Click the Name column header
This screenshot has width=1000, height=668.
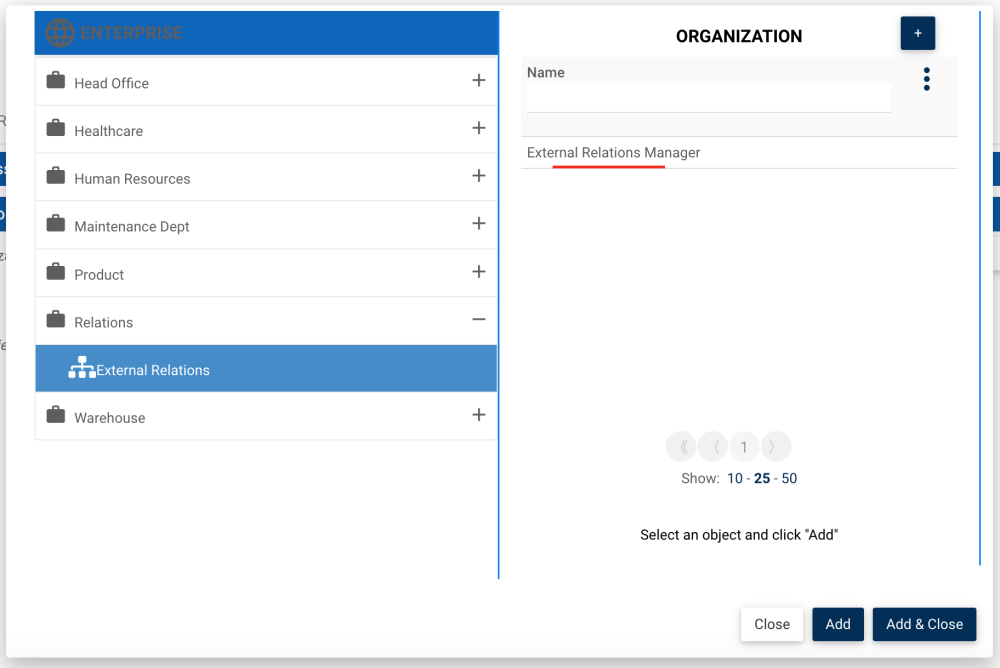point(546,73)
